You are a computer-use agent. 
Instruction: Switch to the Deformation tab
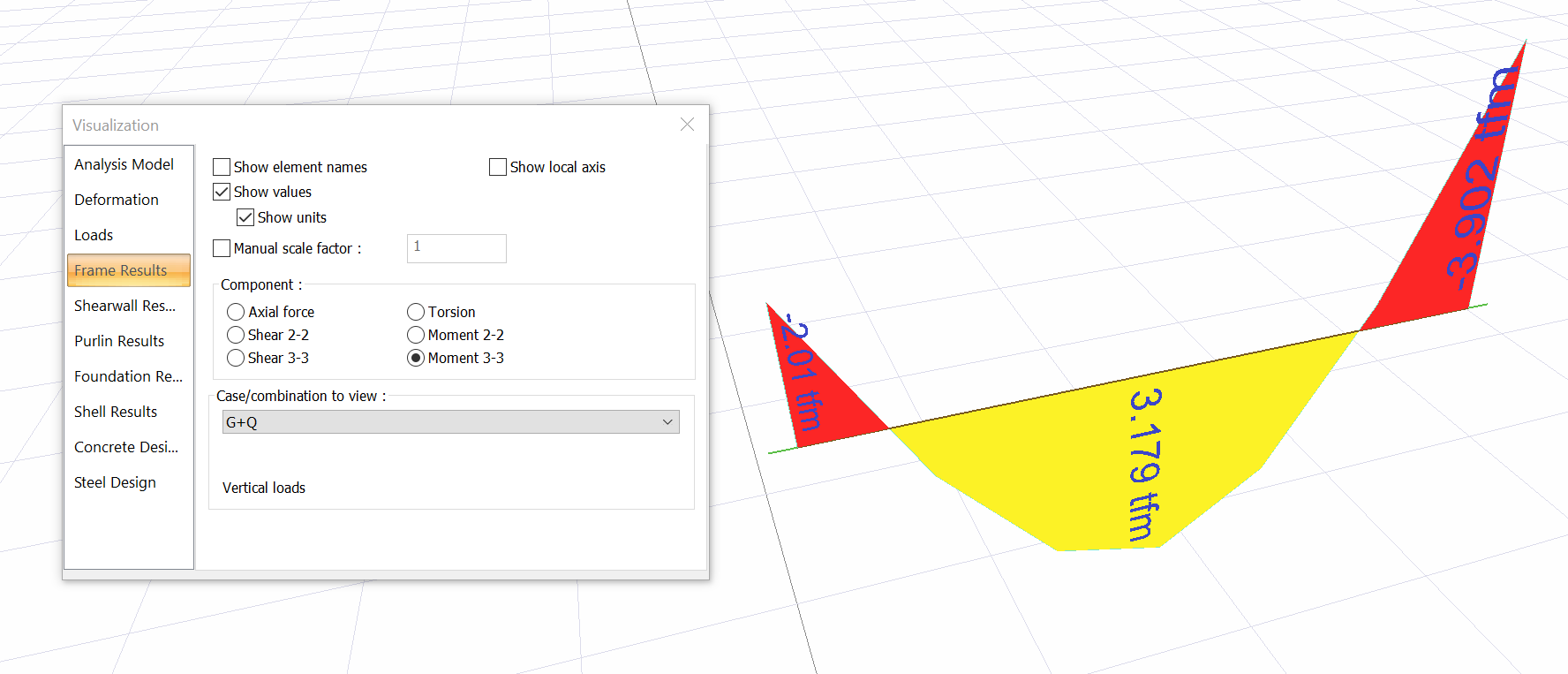[x=117, y=200]
